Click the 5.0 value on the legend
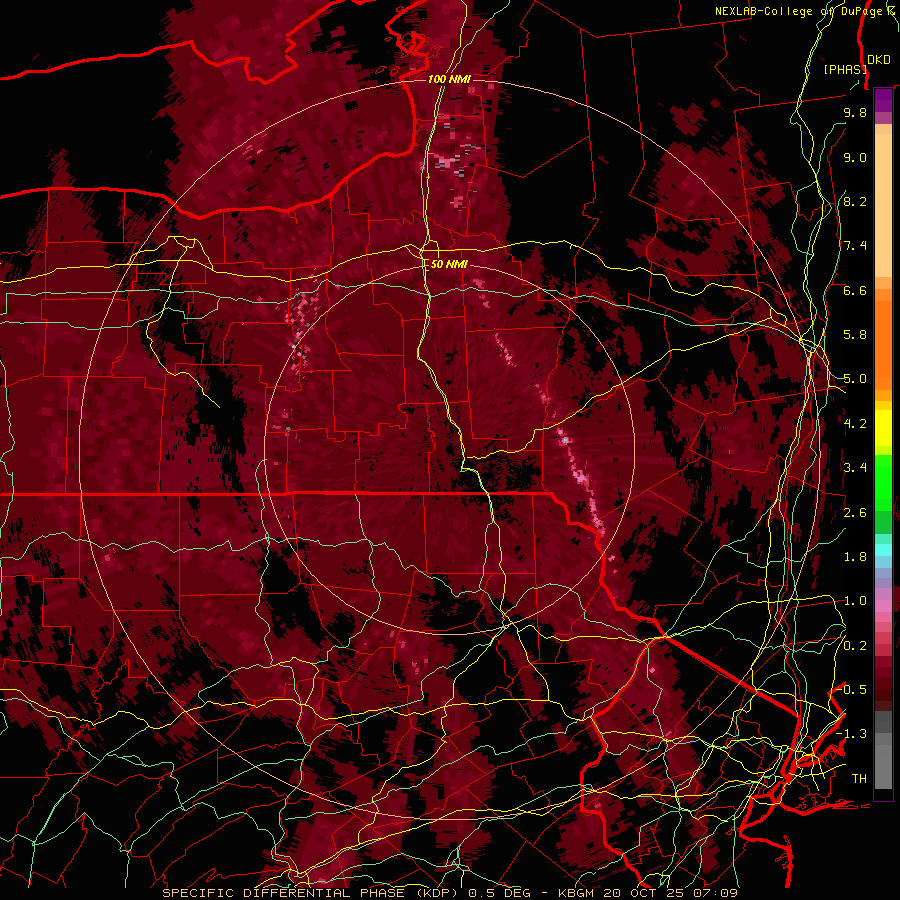The width and height of the screenshot is (900, 900). point(855,379)
